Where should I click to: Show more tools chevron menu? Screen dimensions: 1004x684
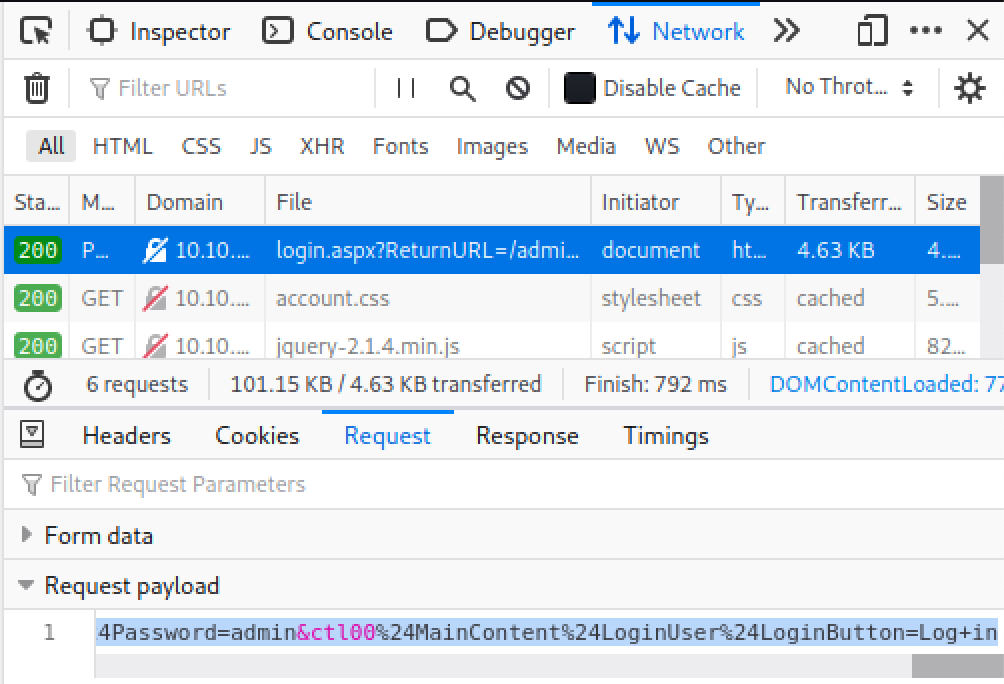point(786,31)
